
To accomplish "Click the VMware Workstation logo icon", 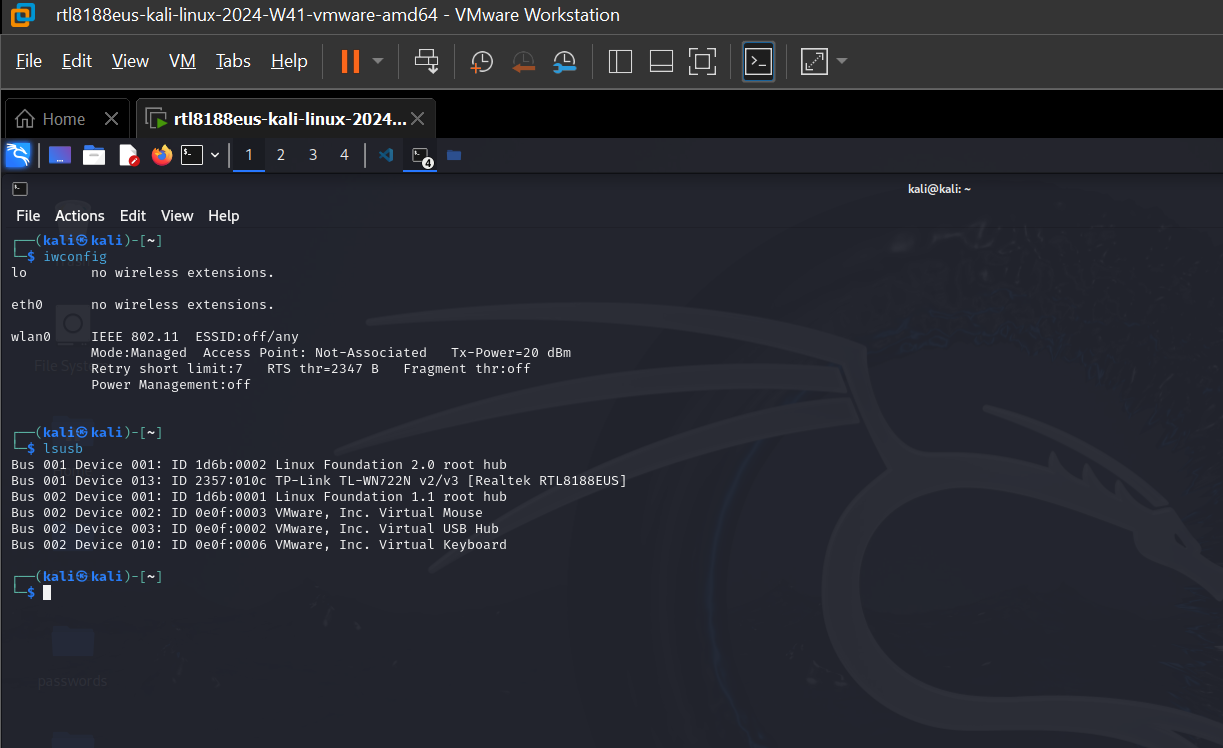I will tap(22, 15).
